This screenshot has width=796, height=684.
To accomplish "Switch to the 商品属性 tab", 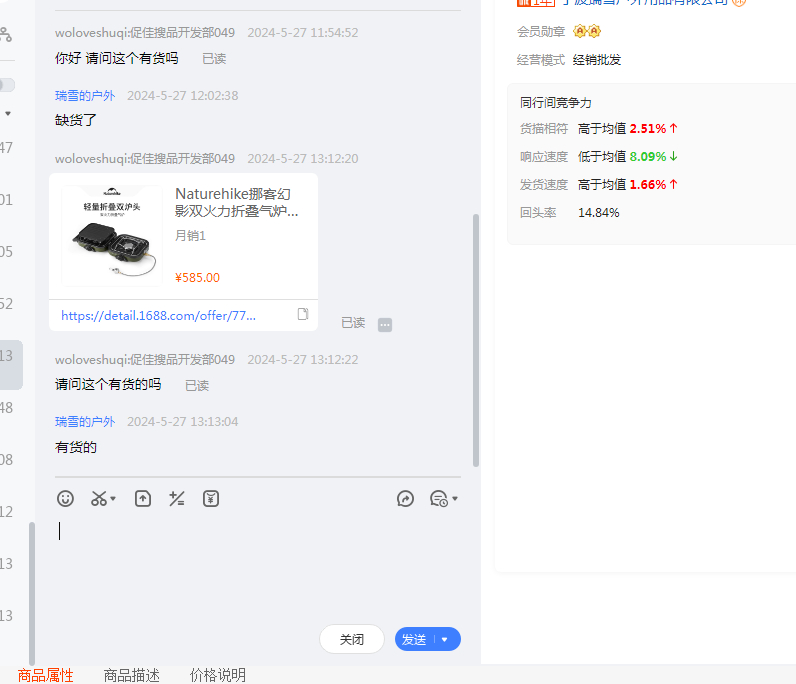I will [x=46, y=675].
